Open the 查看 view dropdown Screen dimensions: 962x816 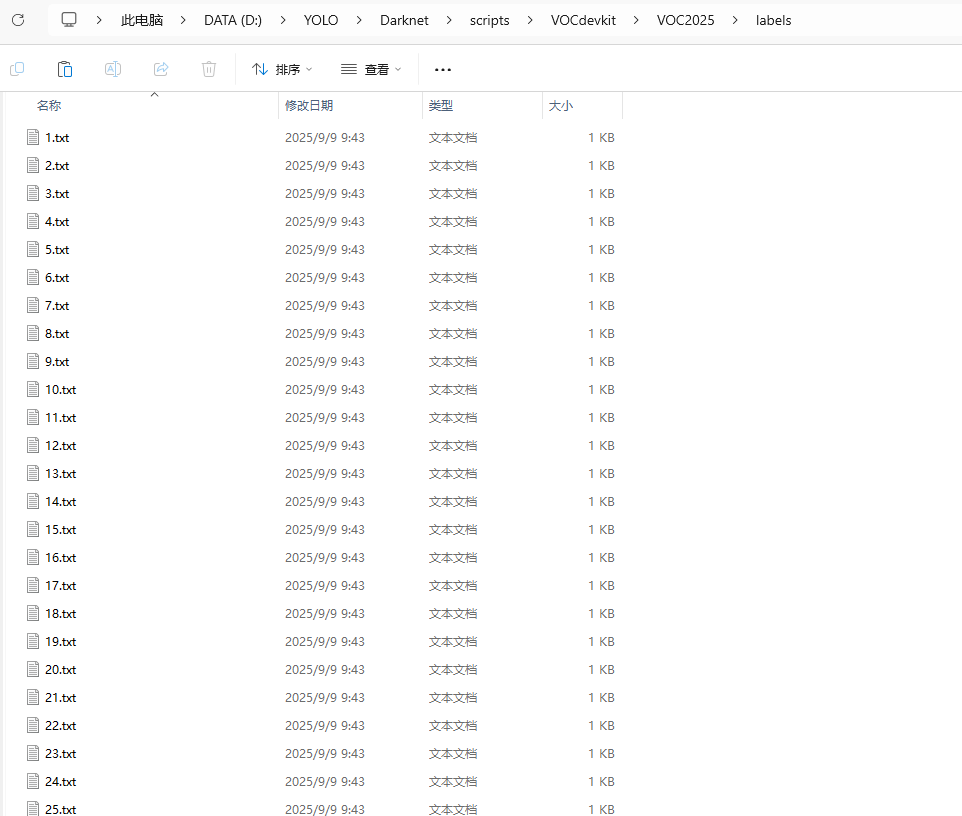coord(371,69)
